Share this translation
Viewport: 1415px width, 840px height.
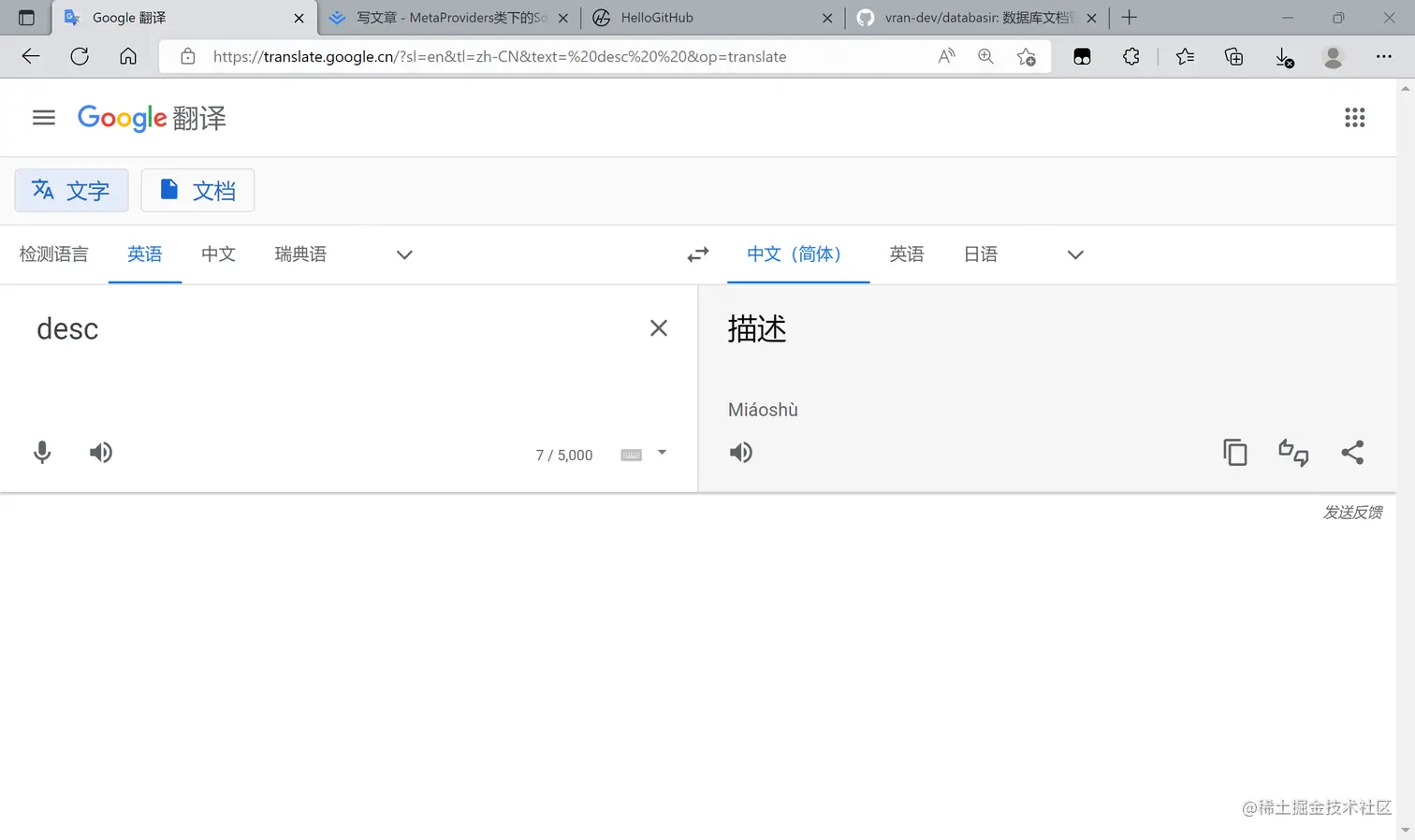click(1352, 453)
